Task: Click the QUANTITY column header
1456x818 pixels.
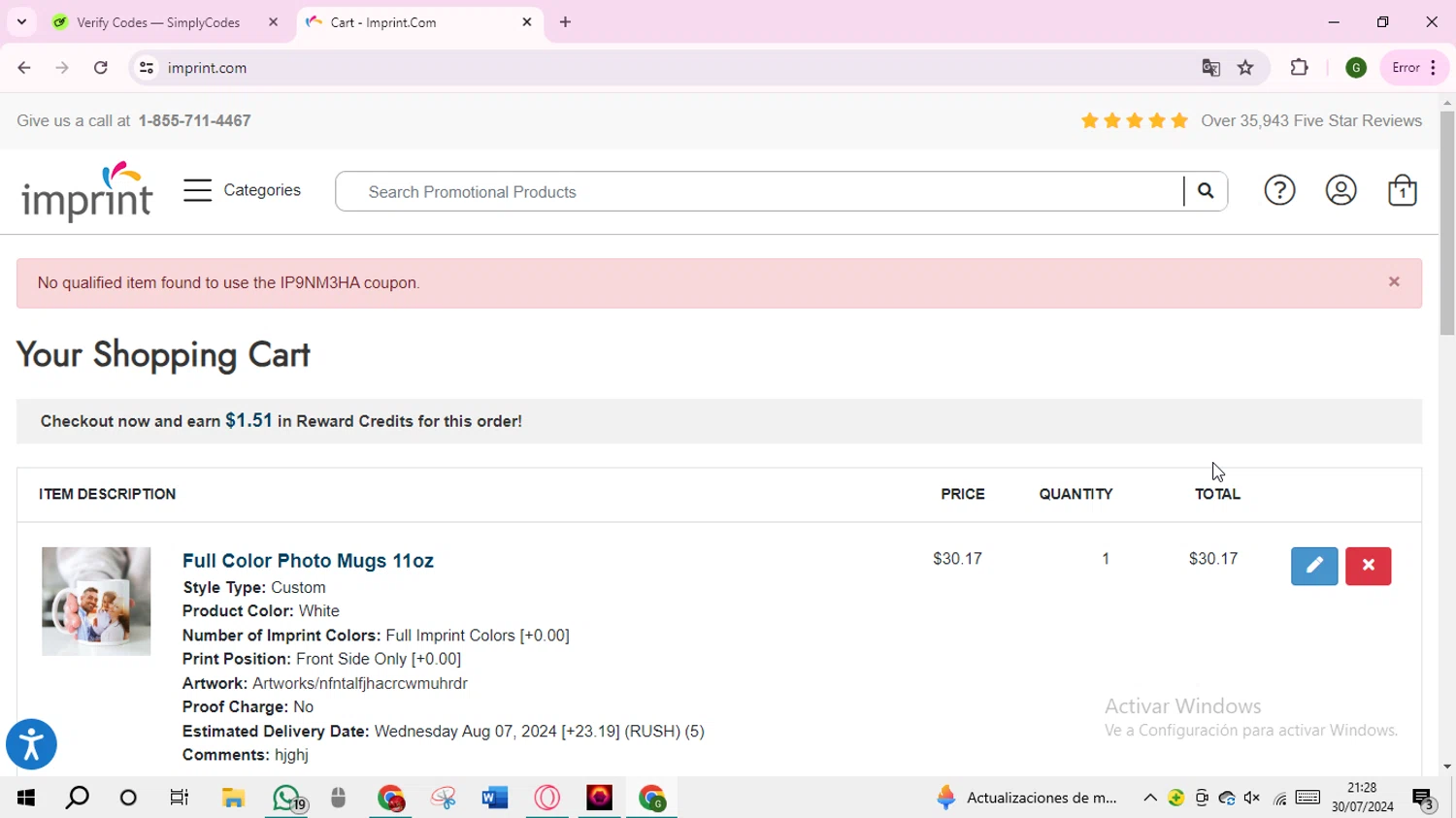Action: [1075, 494]
